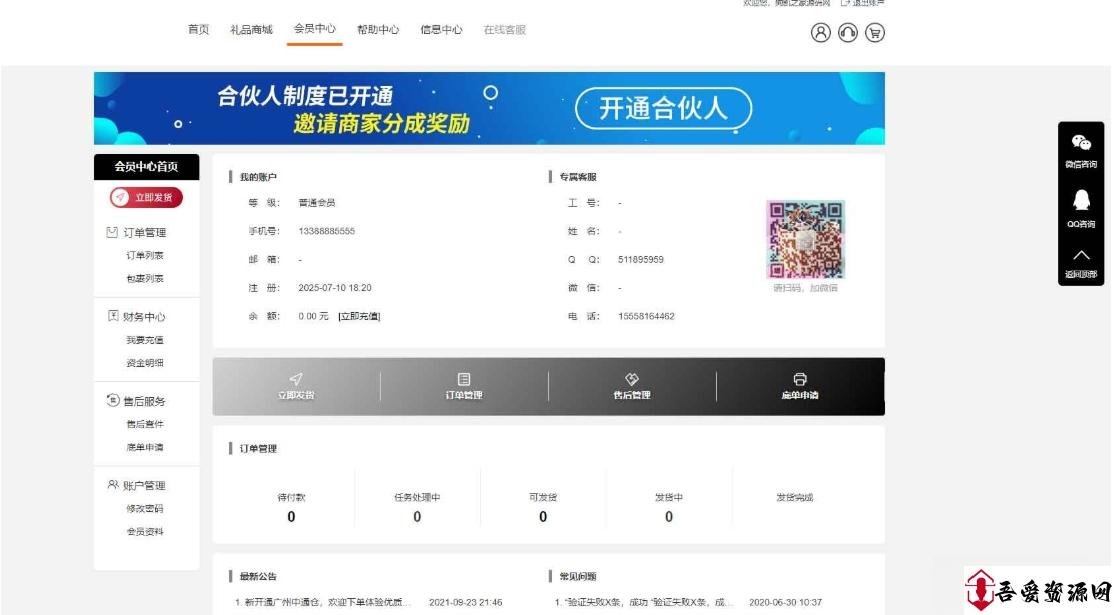Click the headset customer service icon
Screen dimensions: 1114x615
(x=848, y=33)
